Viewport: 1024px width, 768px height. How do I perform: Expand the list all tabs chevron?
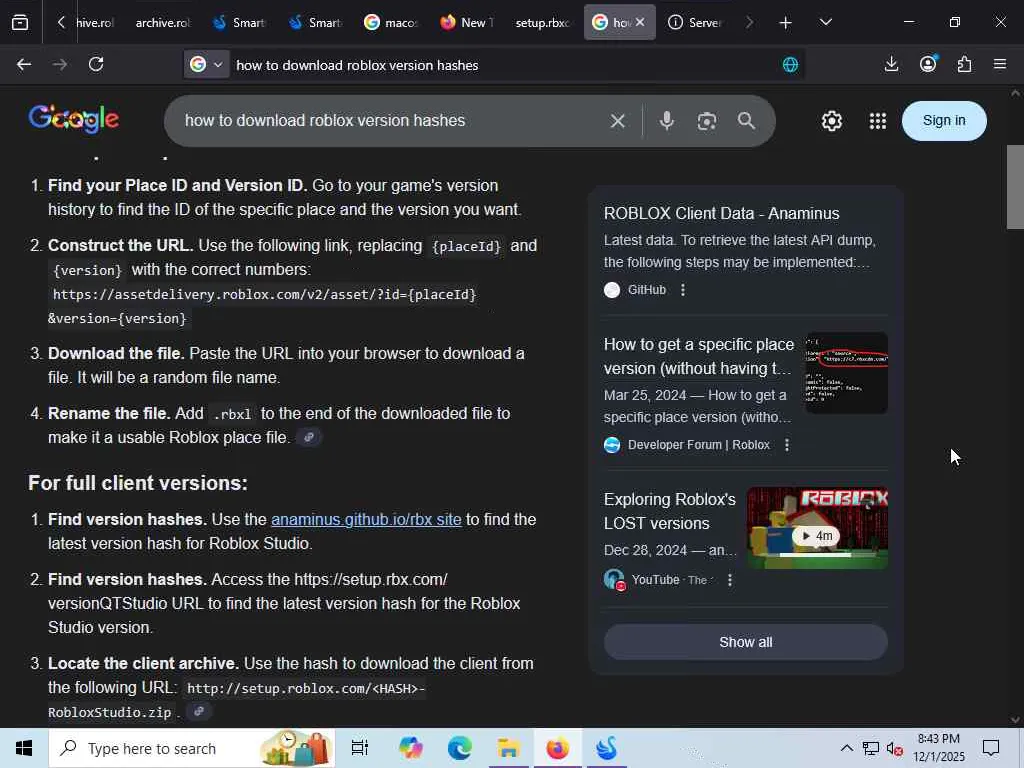pyautogui.click(x=825, y=22)
